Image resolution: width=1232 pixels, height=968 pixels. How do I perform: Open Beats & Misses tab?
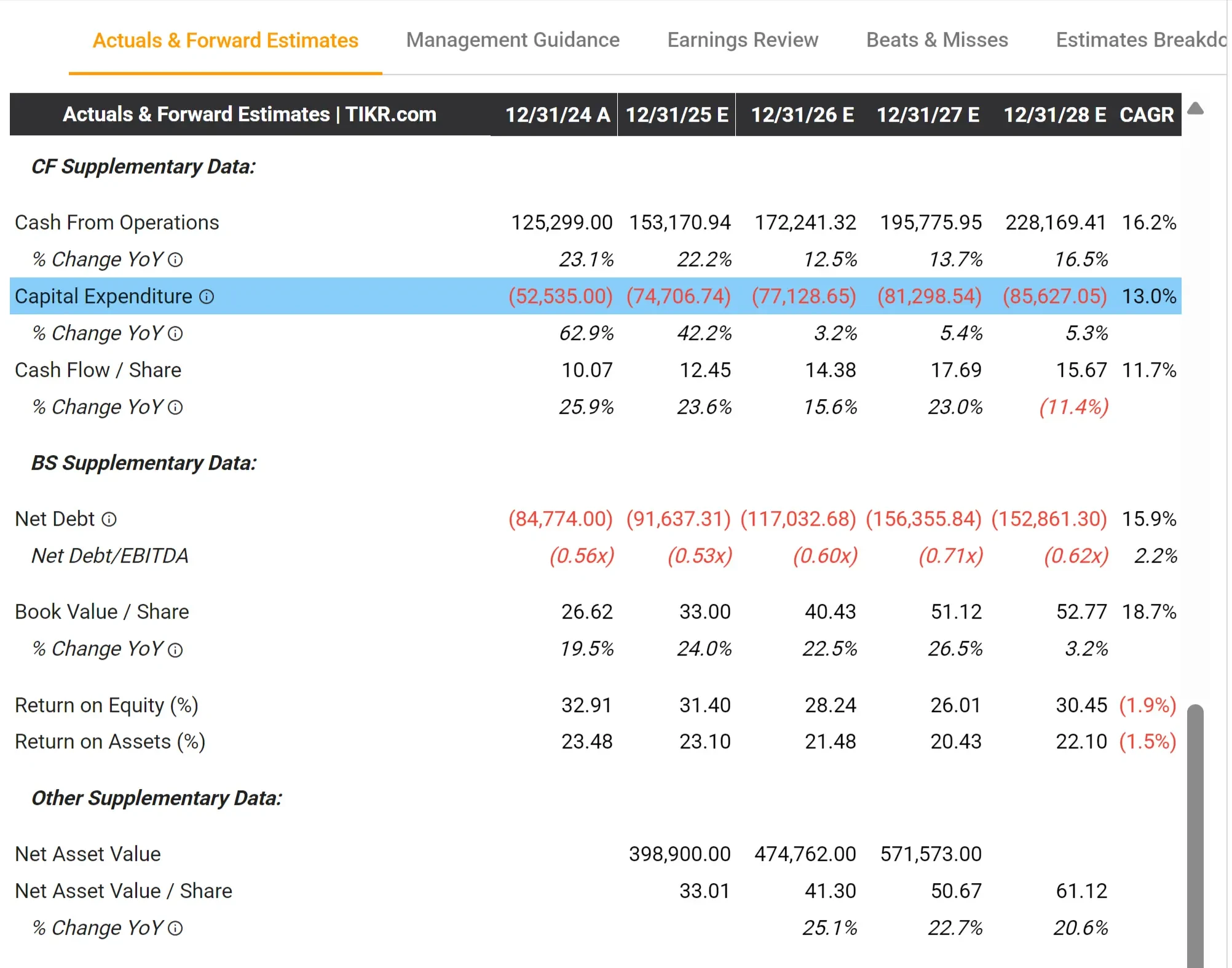point(936,40)
